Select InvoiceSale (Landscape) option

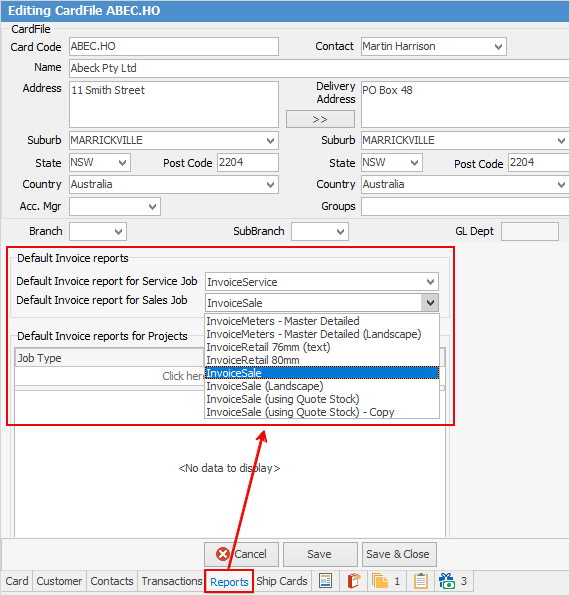coord(322,386)
